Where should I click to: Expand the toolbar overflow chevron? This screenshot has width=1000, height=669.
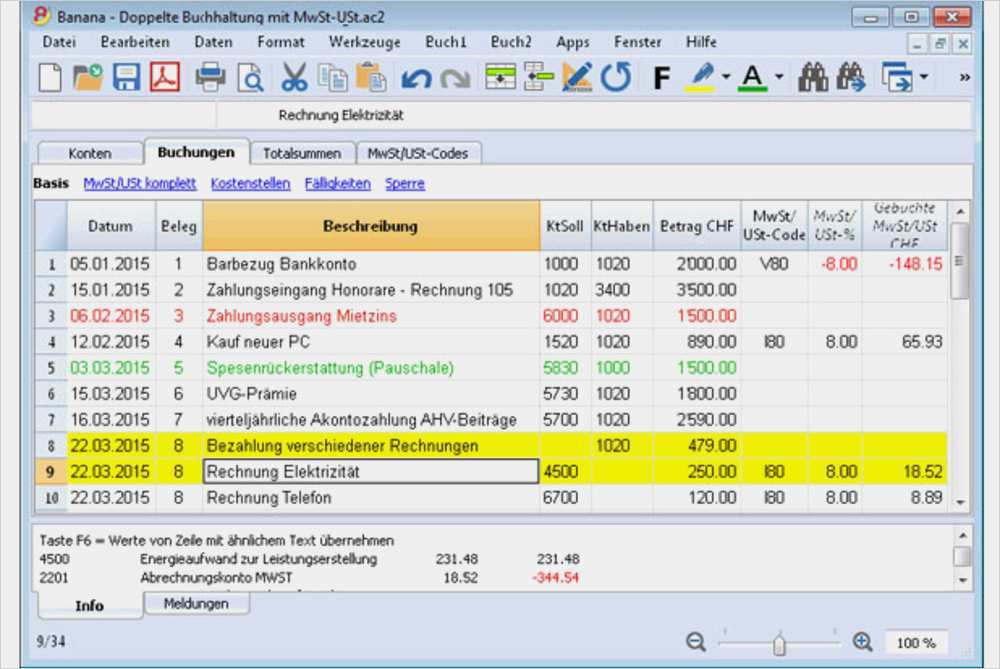964,77
